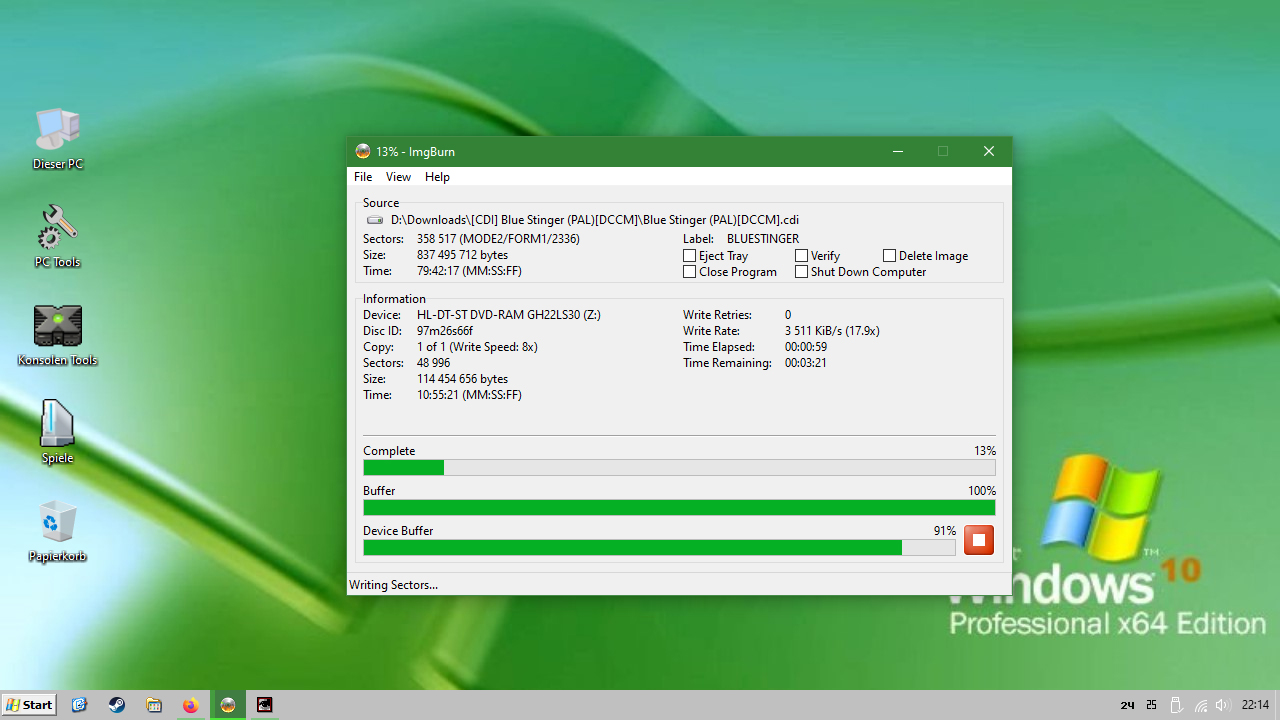Open File Explorer from the taskbar
The height and width of the screenshot is (720, 1280).
tap(154, 705)
